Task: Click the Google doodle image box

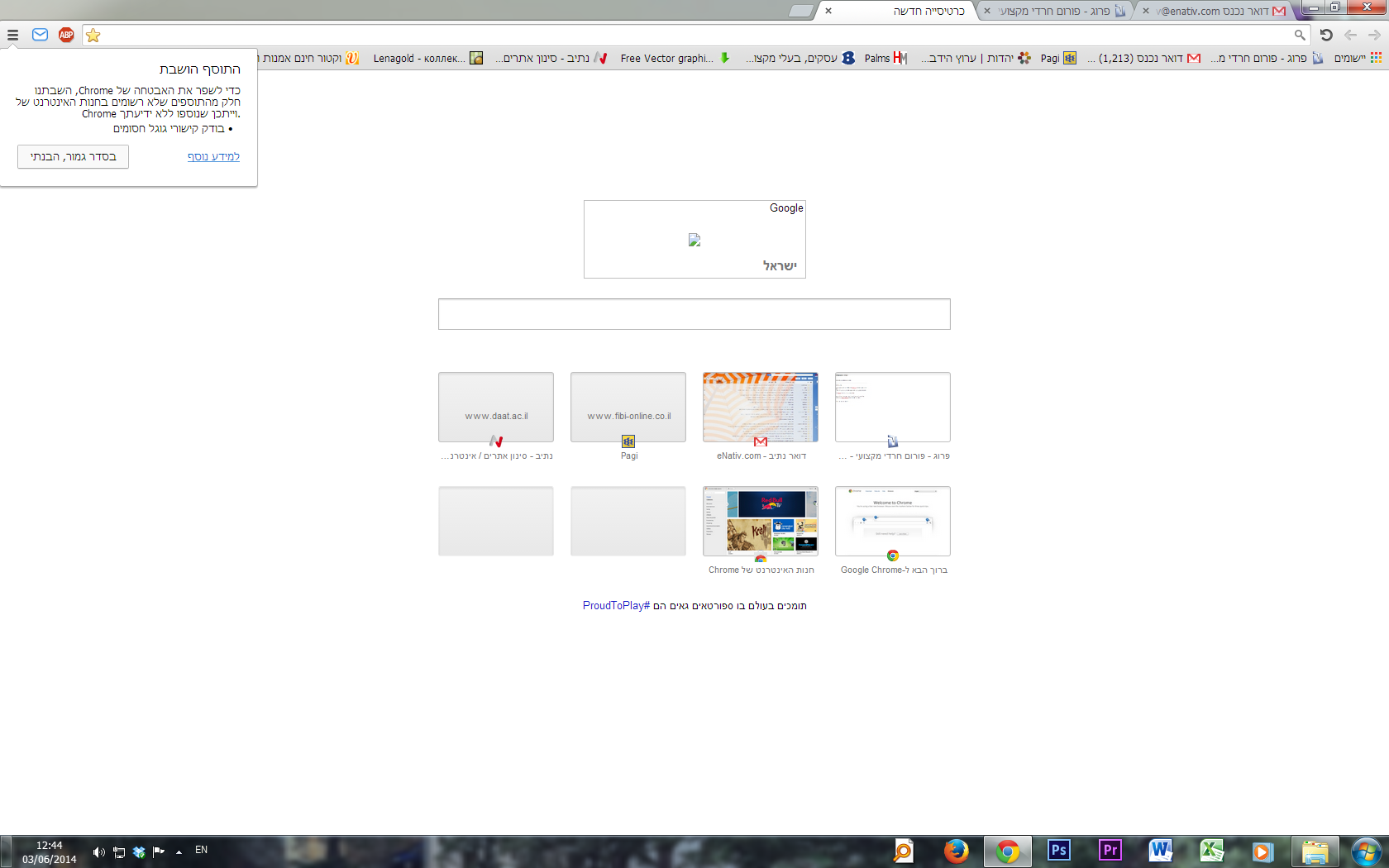Action: point(694,239)
